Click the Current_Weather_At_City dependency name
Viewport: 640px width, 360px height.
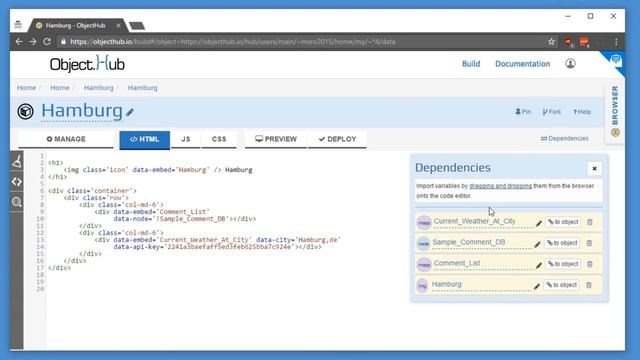click(474, 221)
